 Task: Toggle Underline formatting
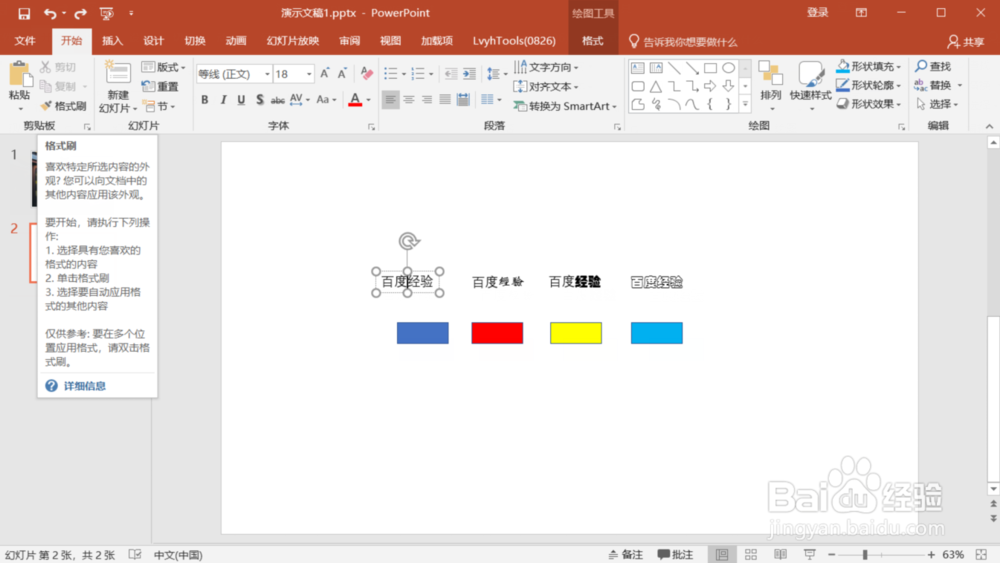point(241,99)
